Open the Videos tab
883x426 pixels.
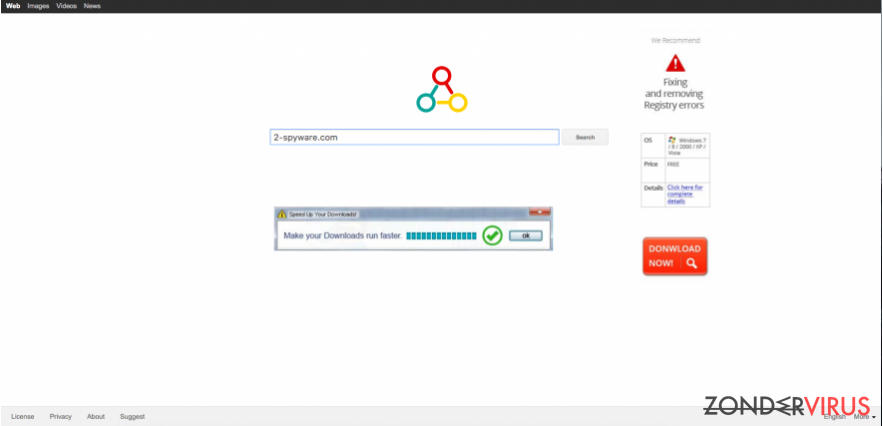[x=66, y=6]
